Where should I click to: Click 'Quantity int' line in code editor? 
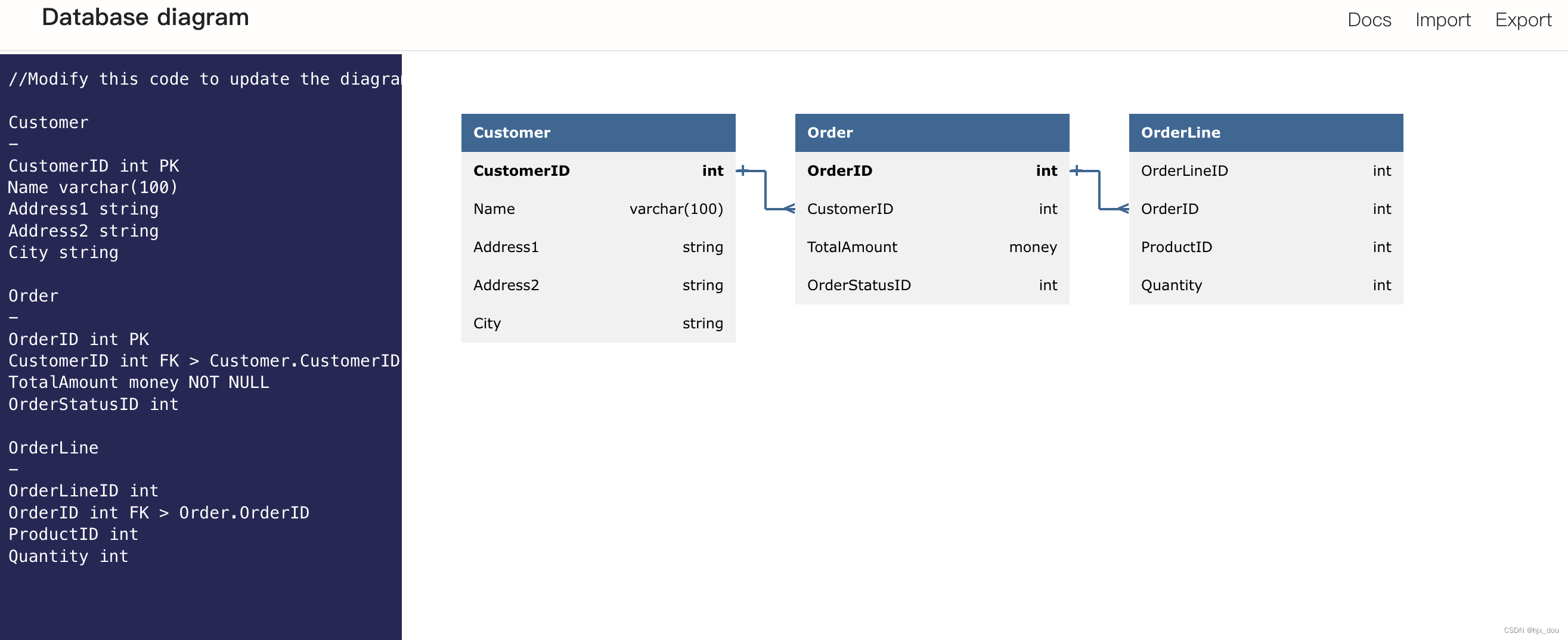coord(69,557)
